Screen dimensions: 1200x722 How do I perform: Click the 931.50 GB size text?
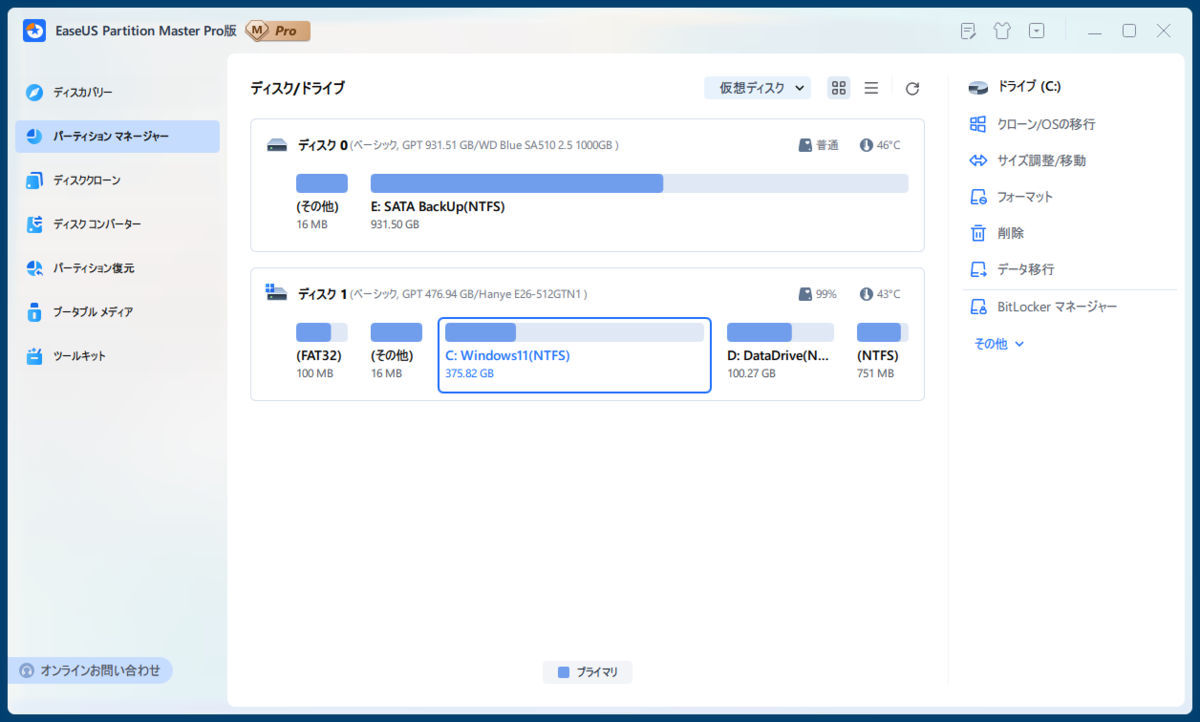(x=395, y=224)
